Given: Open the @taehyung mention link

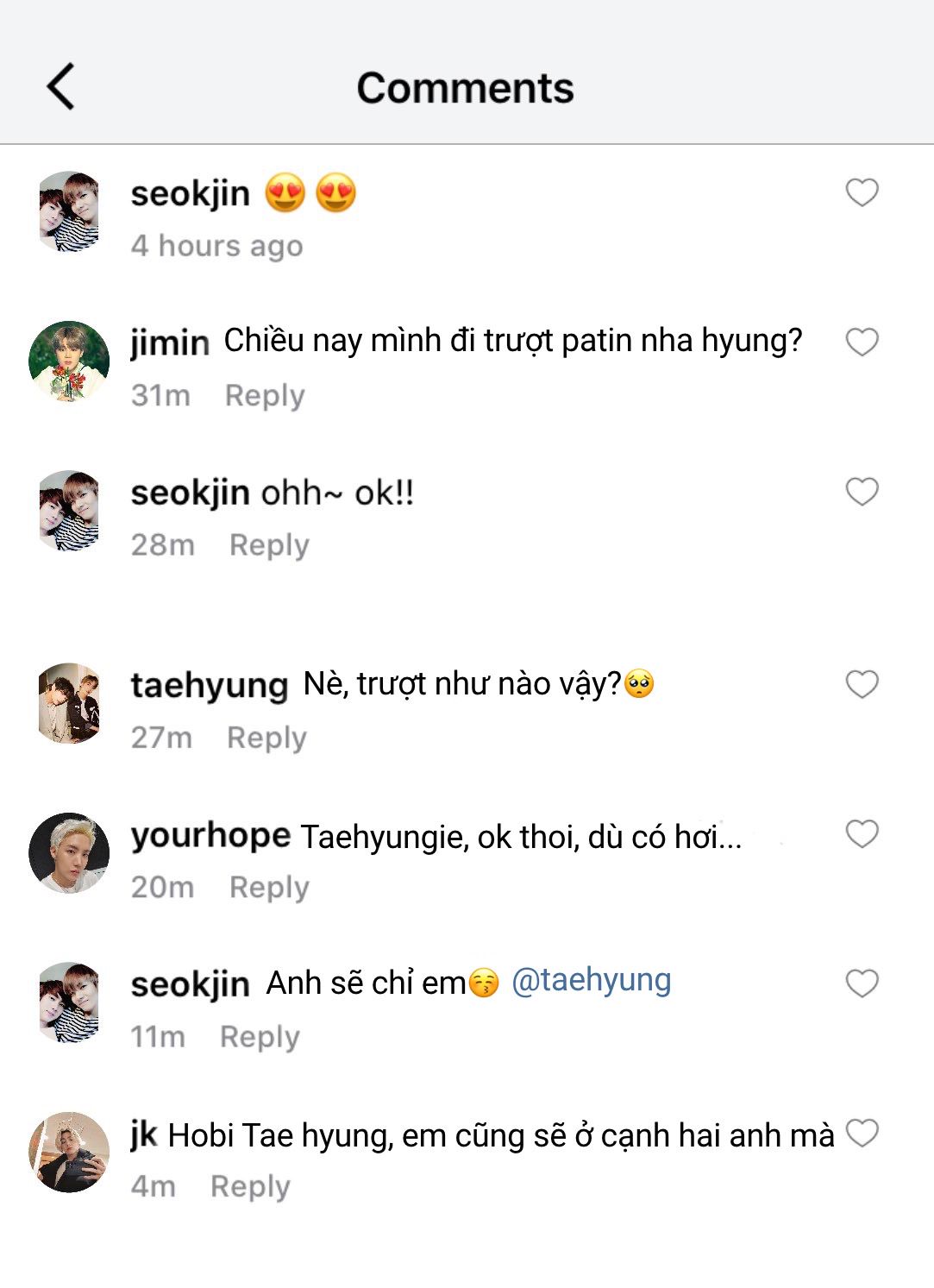Looking at the screenshot, I should (x=591, y=981).
